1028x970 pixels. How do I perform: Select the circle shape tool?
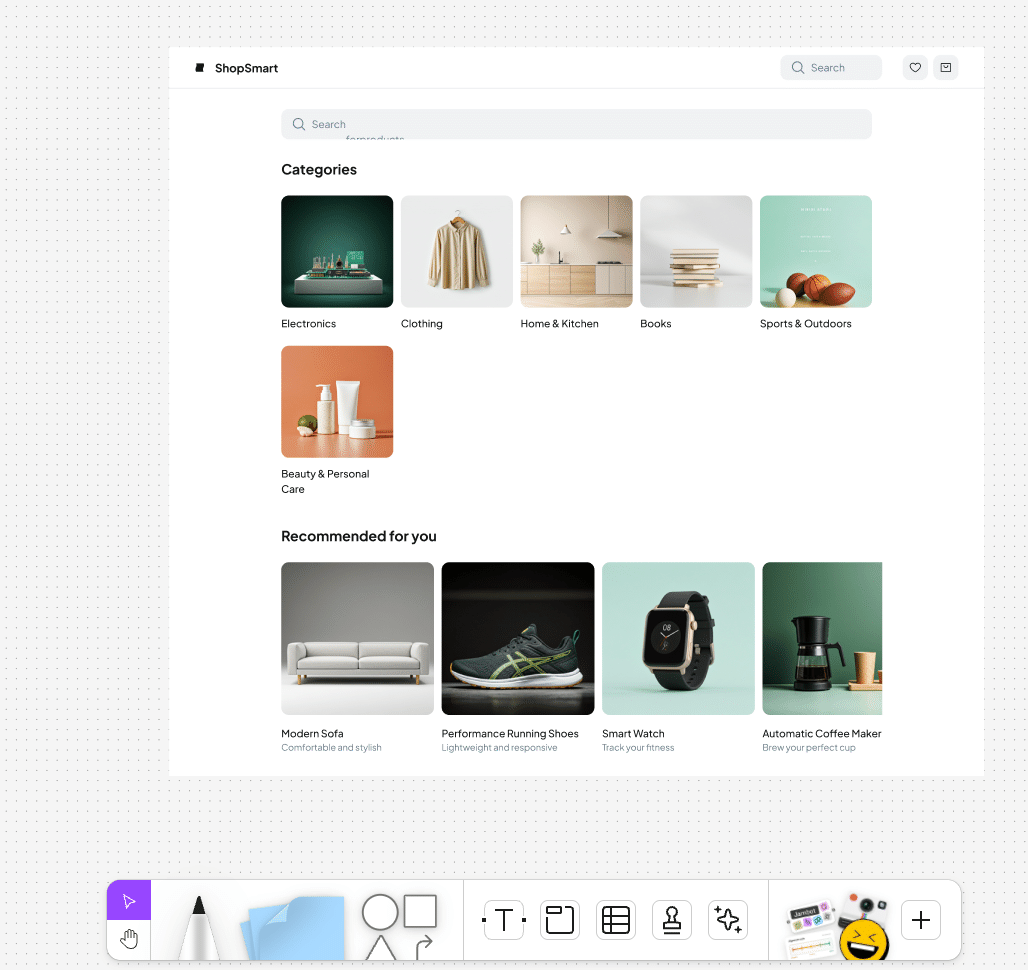point(380,912)
